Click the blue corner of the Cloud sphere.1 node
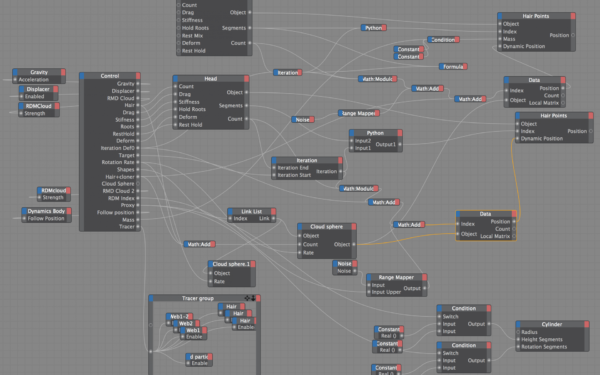 (x=210, y=264)
